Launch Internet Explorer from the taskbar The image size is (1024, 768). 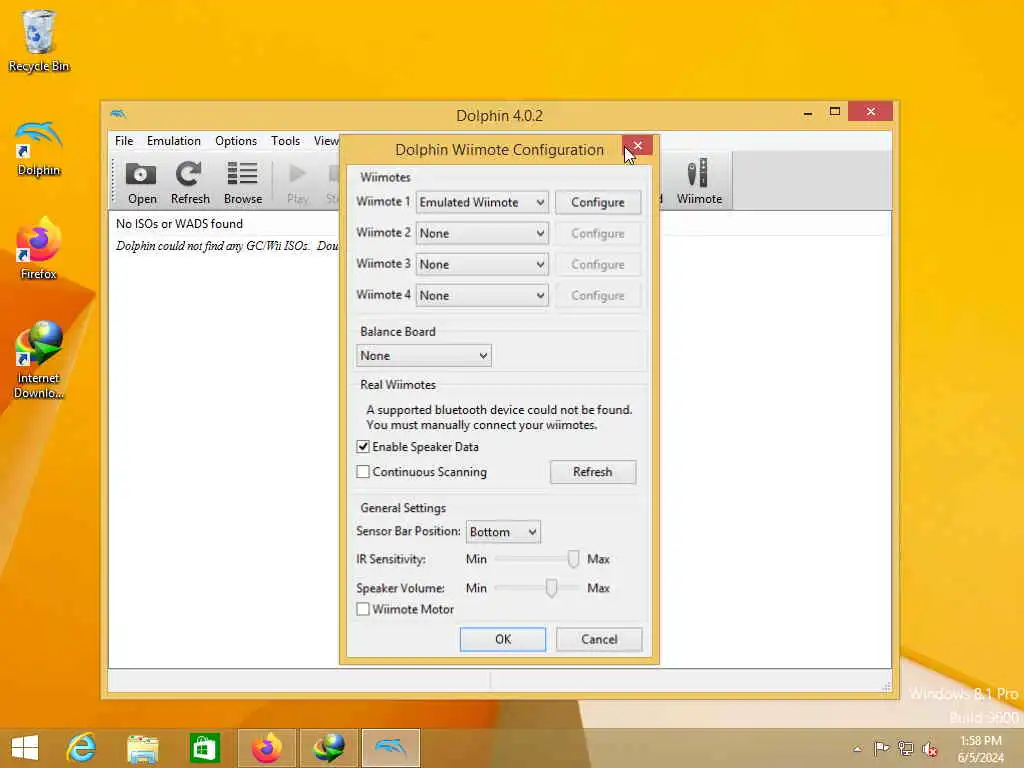[81, 748]
